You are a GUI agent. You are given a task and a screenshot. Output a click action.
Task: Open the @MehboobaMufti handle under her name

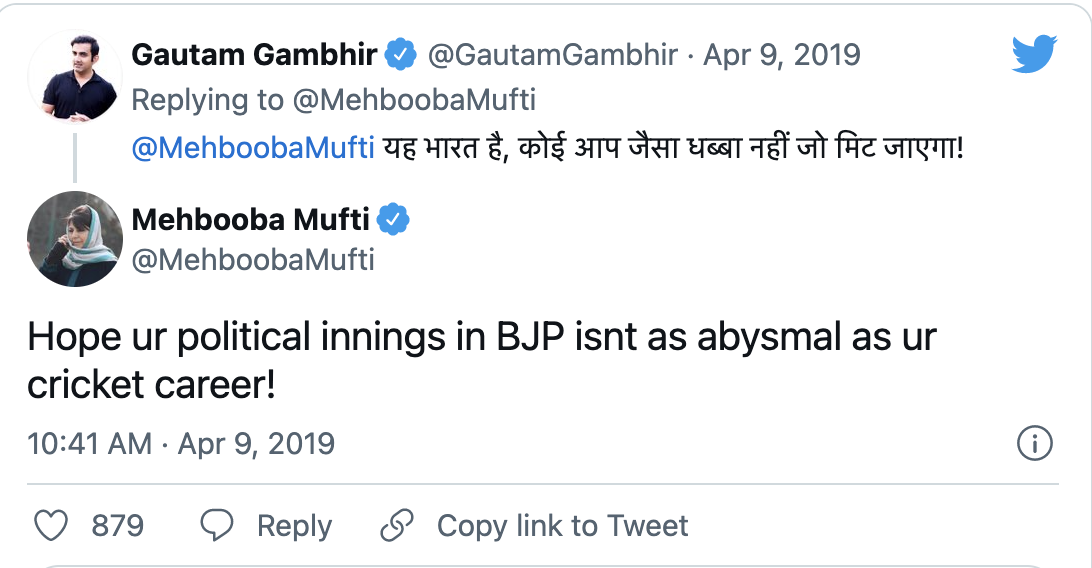(253, 260)
